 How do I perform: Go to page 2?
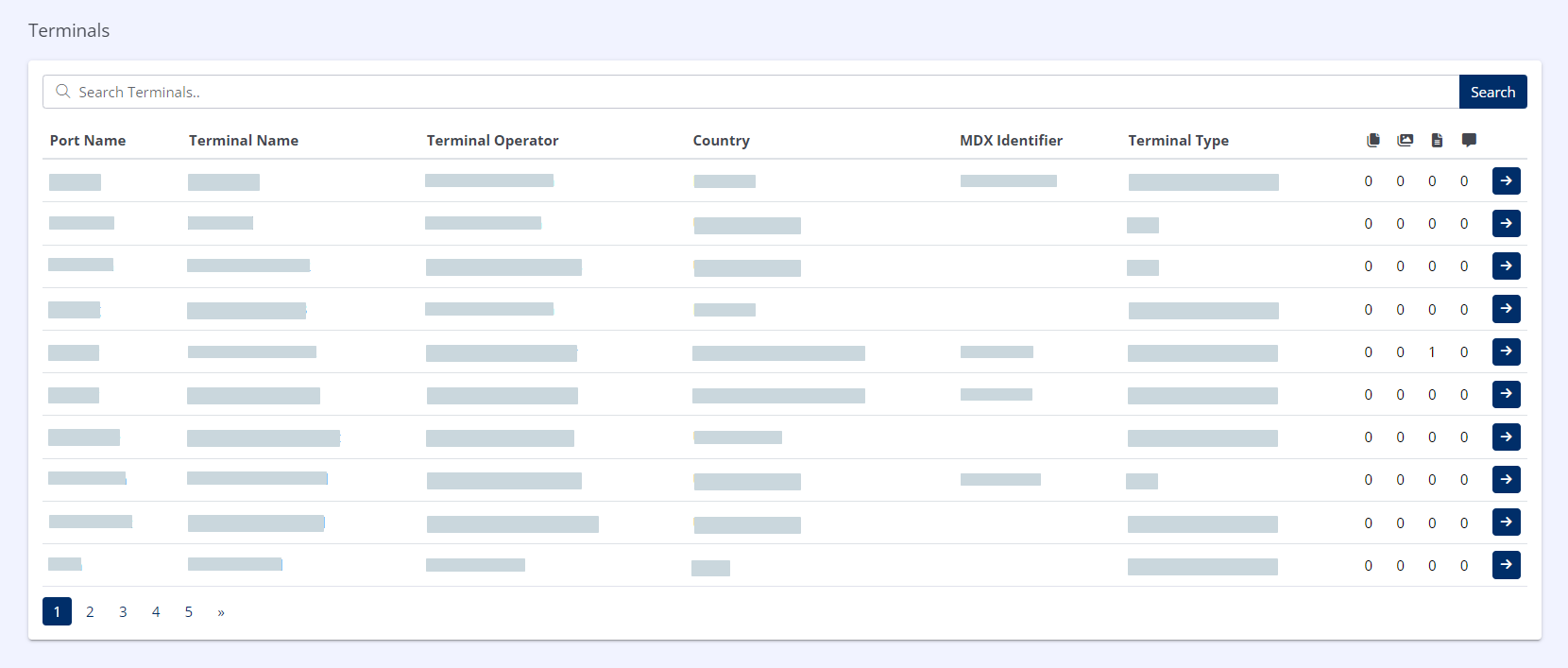(x=90, y=612)
